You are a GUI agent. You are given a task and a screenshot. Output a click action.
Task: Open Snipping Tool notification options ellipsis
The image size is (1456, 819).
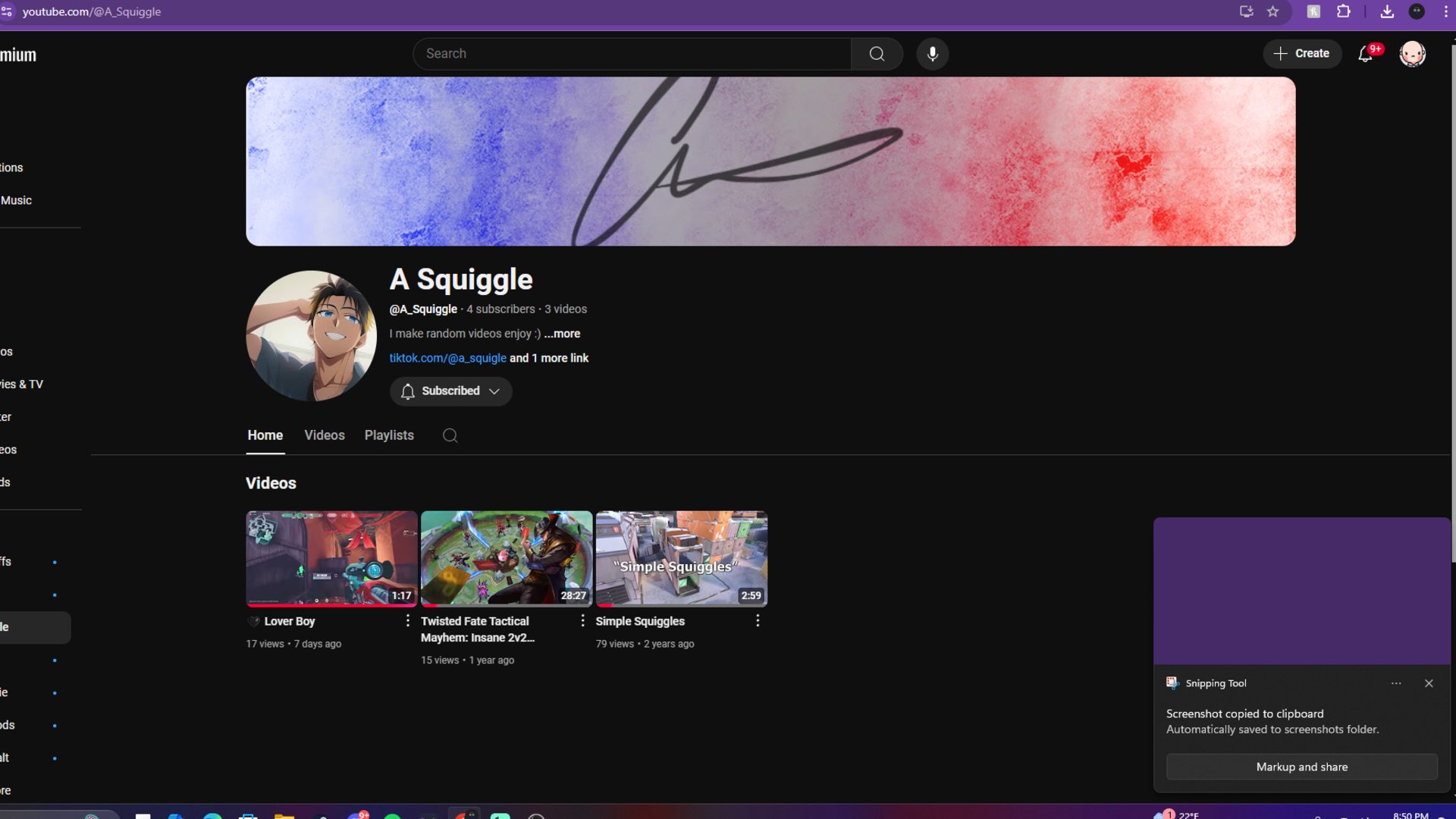point(1396,683)
